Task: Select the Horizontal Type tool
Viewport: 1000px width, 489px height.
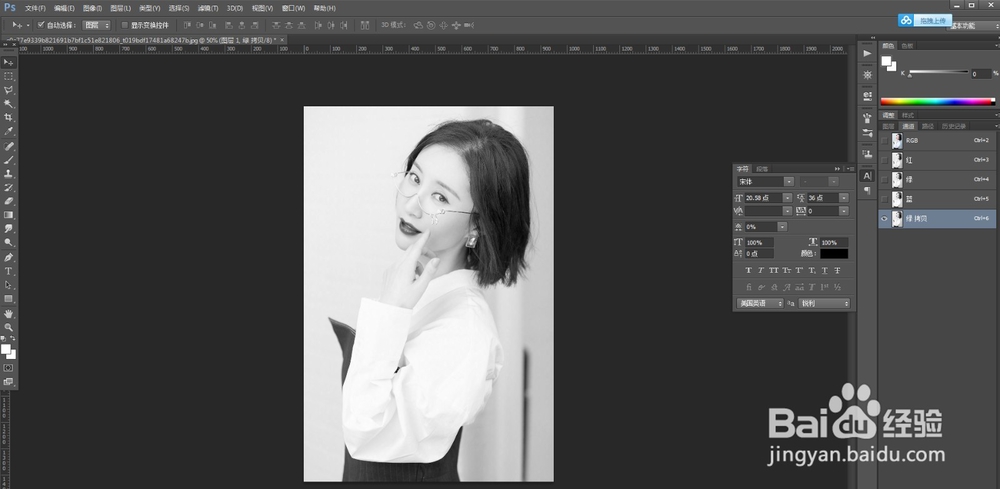Action: [x=8, y=272]
